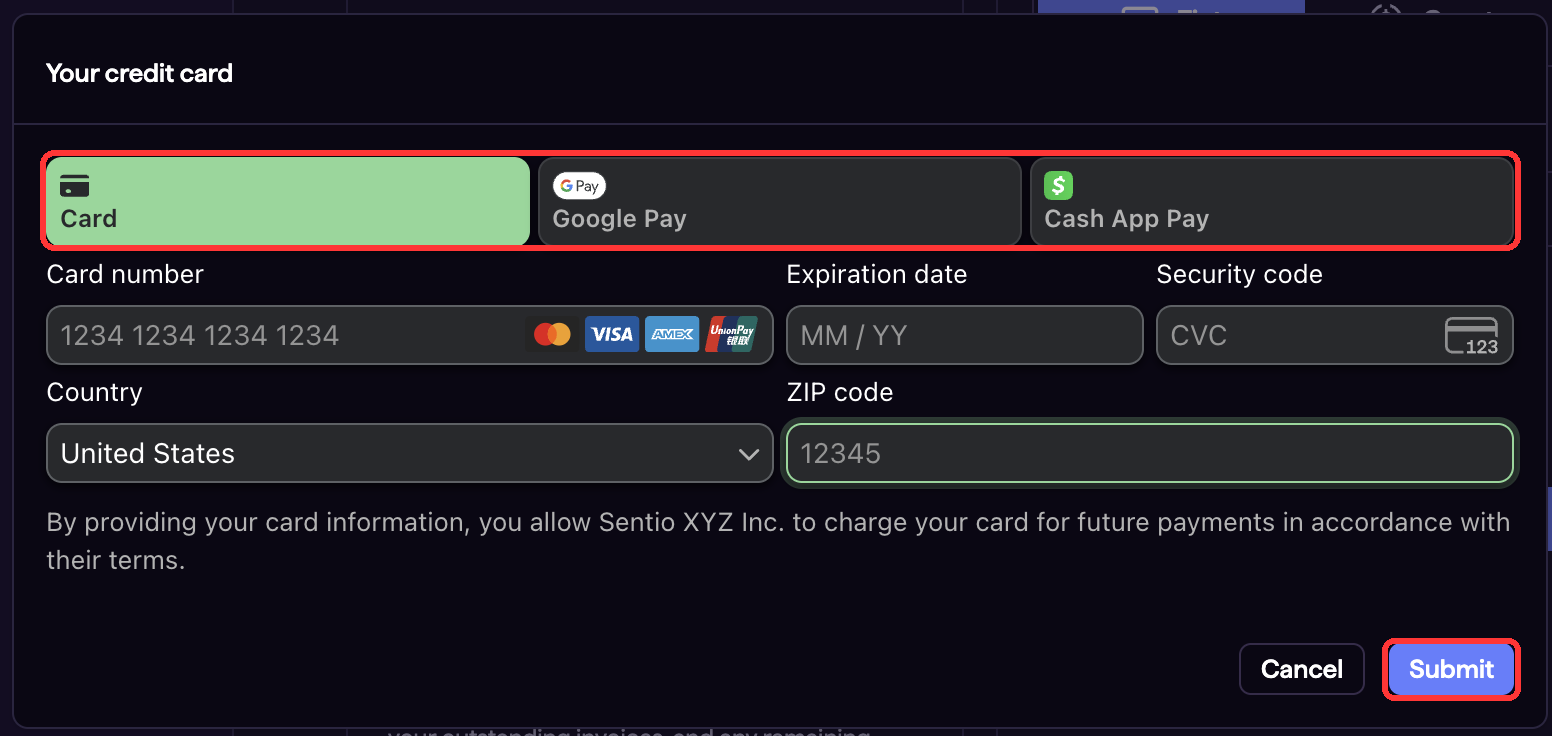
Task: Submit the credit card form
Action: pos(1451,669)
